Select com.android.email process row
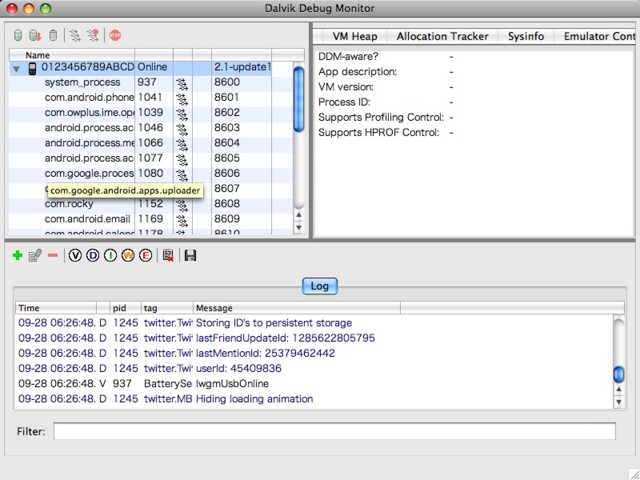The width and height of the screenshot is (640, 480). [x=150, y=219]
